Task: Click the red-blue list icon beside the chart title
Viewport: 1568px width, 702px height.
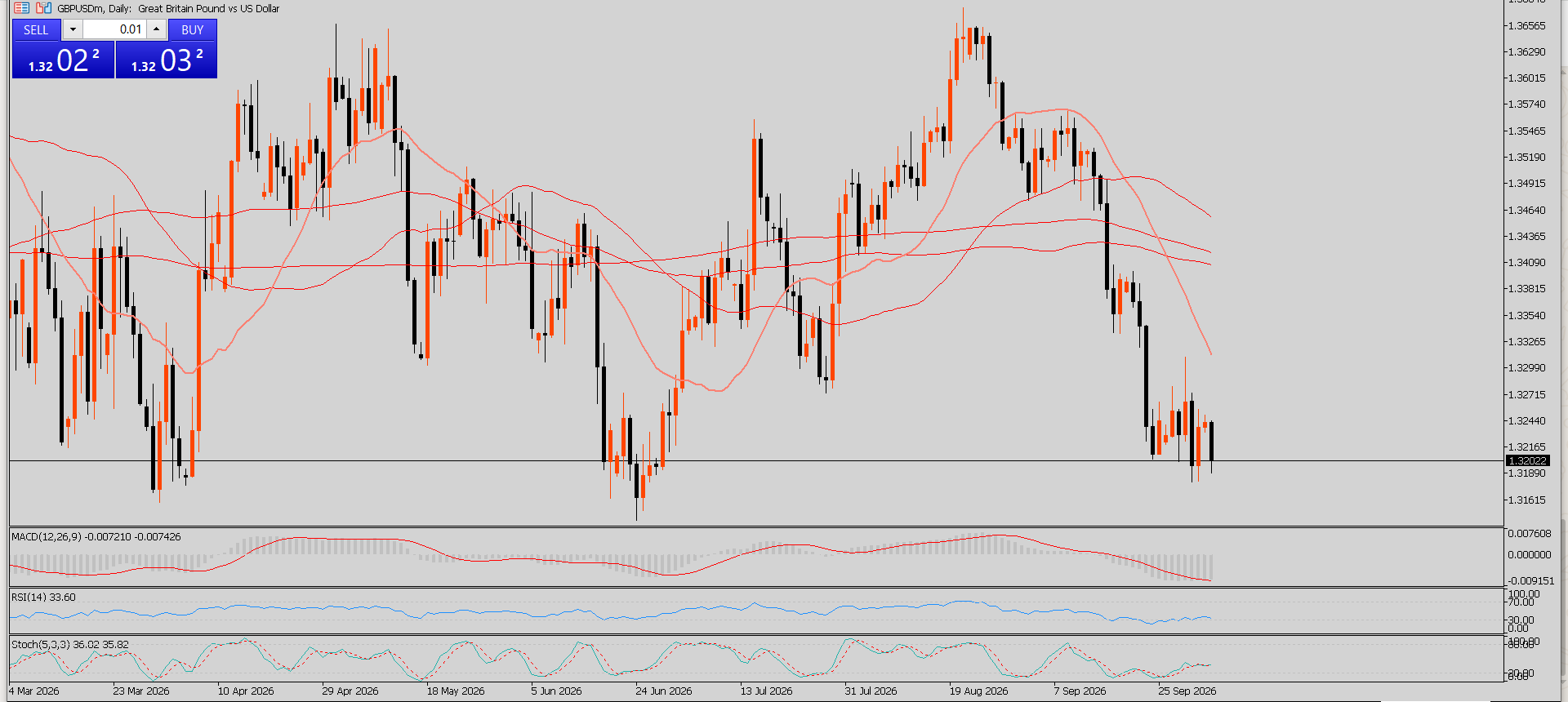Action: pyautogui.click(x=21, y=8)
